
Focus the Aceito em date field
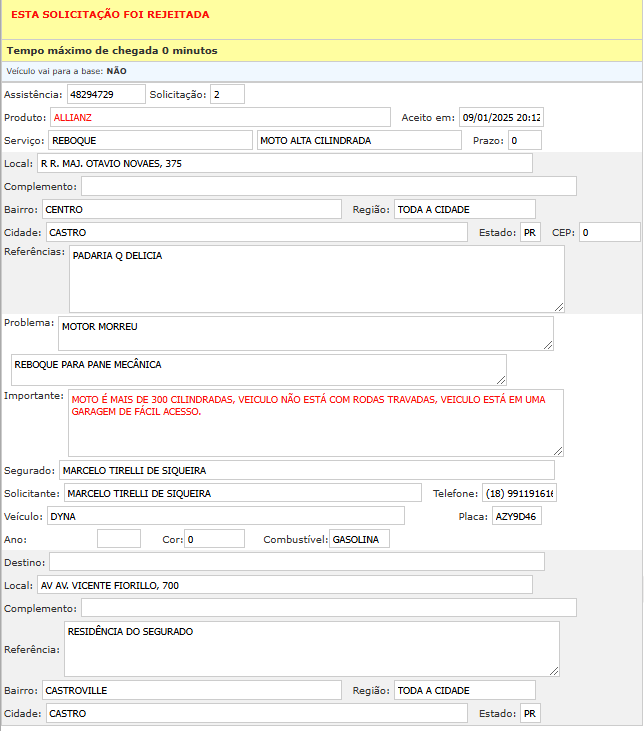point(501,117)
